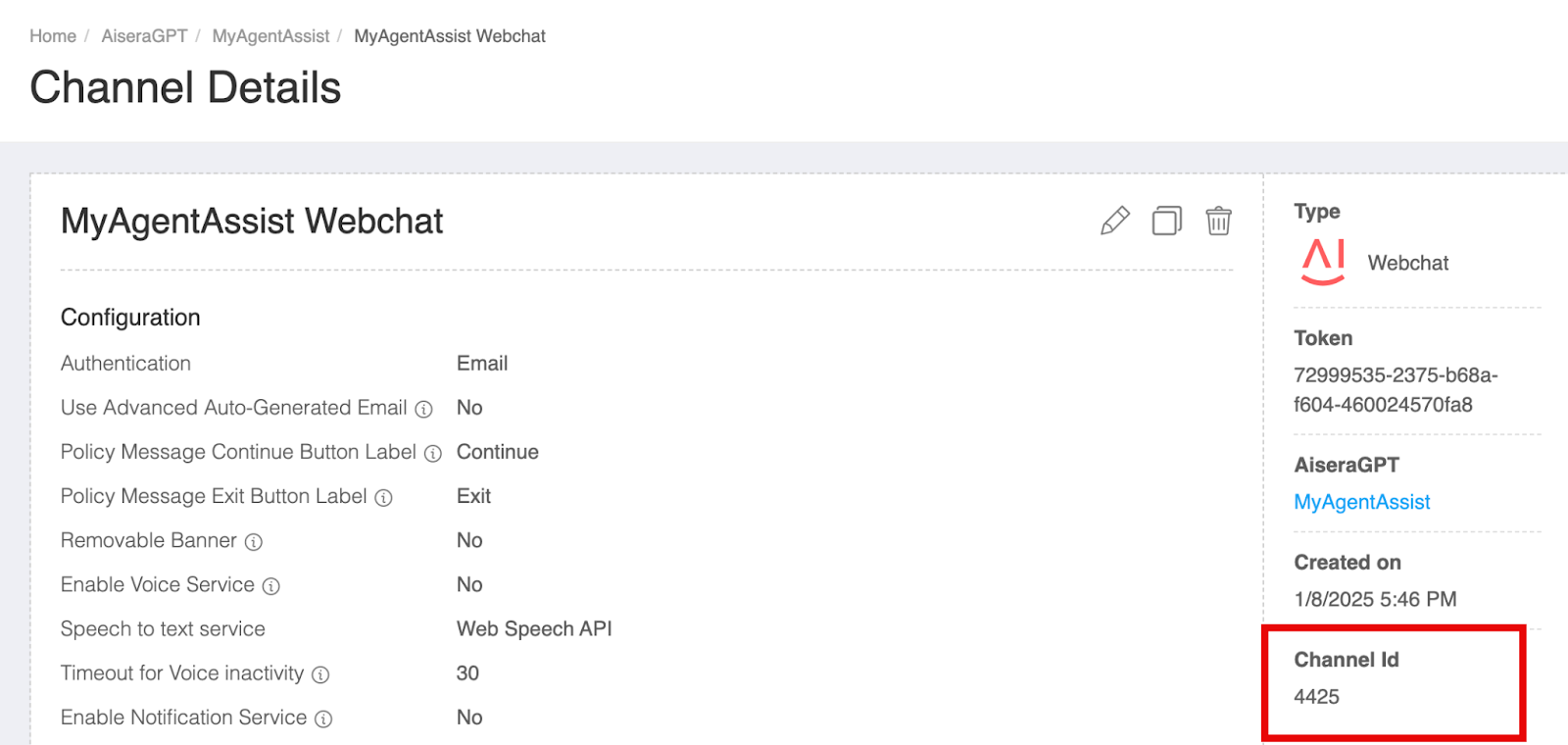The height and width of the screenshot is (745, 1568).
Task: Select the Channel Id value 4425
Action: (1316, 697)
